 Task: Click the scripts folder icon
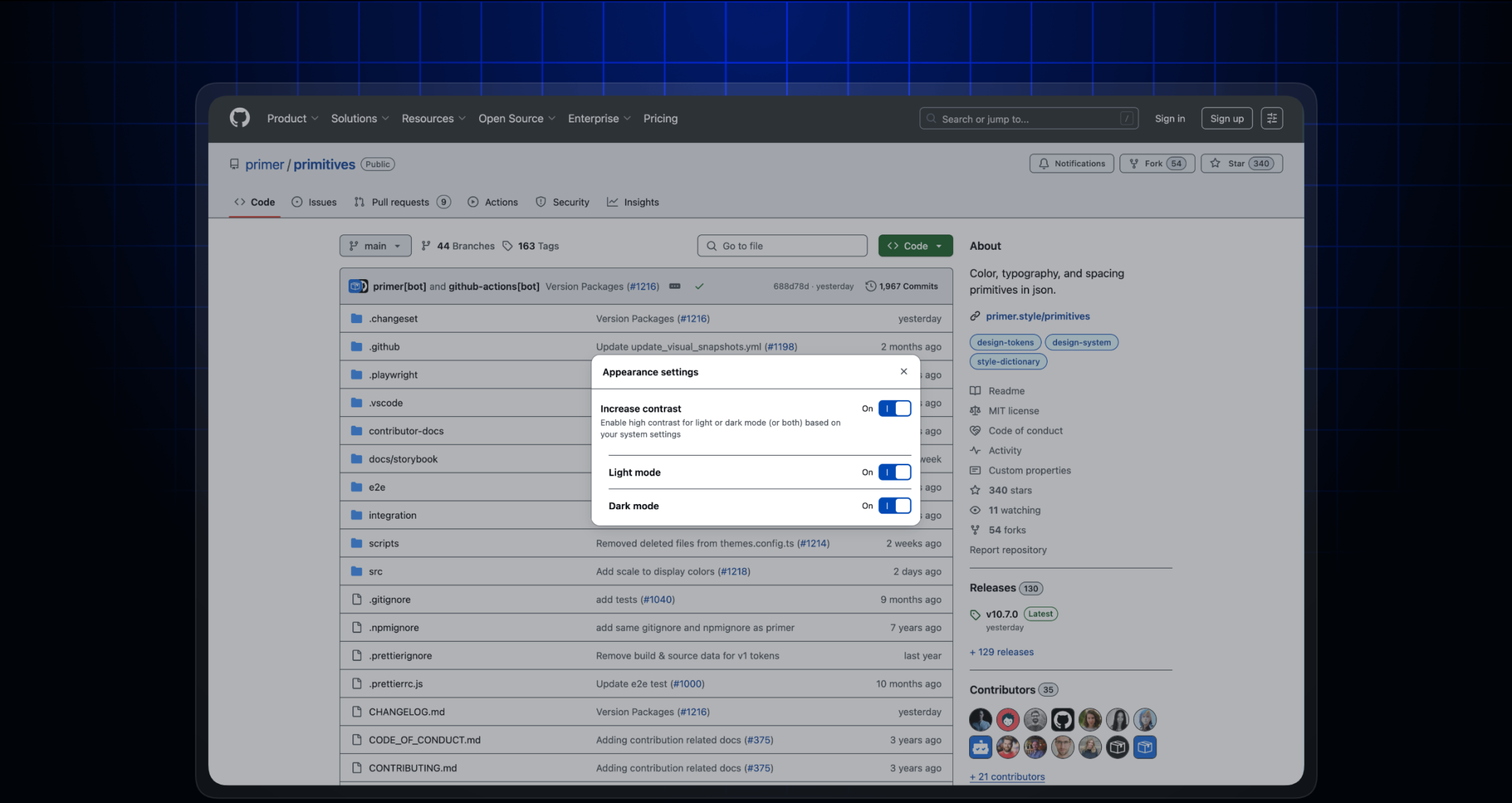pyautogui.click(x=357, y=543)
